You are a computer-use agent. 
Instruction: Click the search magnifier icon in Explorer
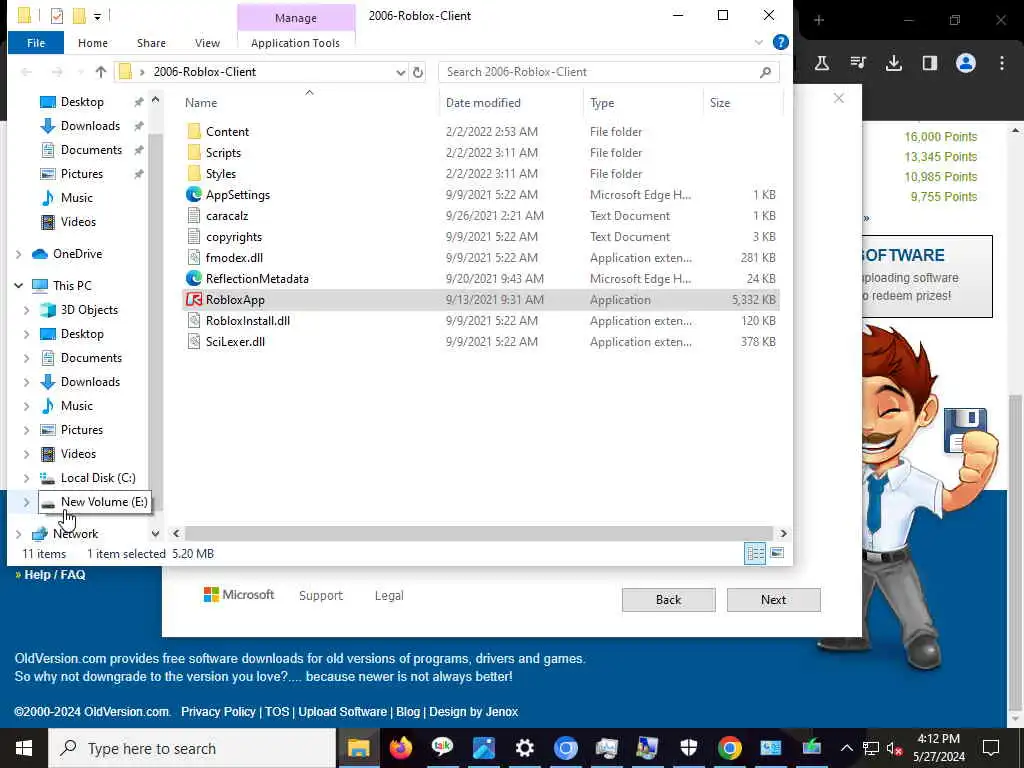765,72
